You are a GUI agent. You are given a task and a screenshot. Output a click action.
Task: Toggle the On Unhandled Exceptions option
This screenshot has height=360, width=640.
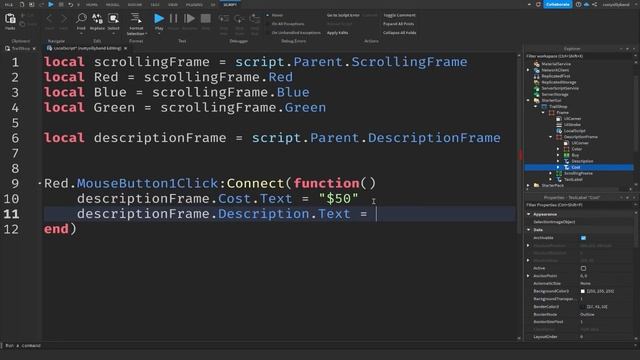coord(294,33)
